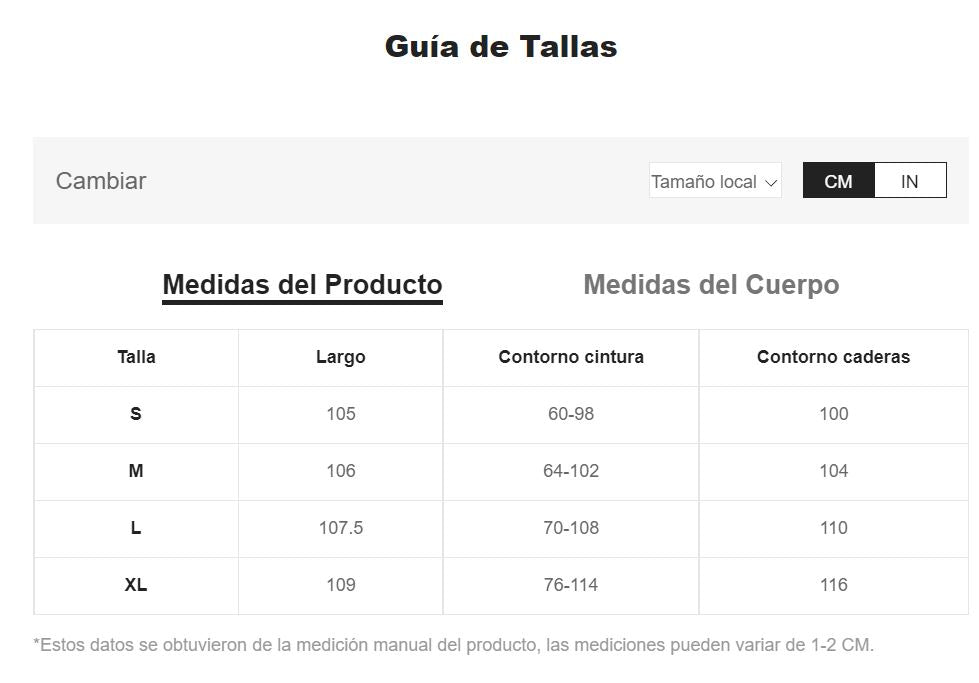Click the manual measurement disclaimer note
Image resolution: width=979 pixels, height=683 pixels.
(454, 645)
